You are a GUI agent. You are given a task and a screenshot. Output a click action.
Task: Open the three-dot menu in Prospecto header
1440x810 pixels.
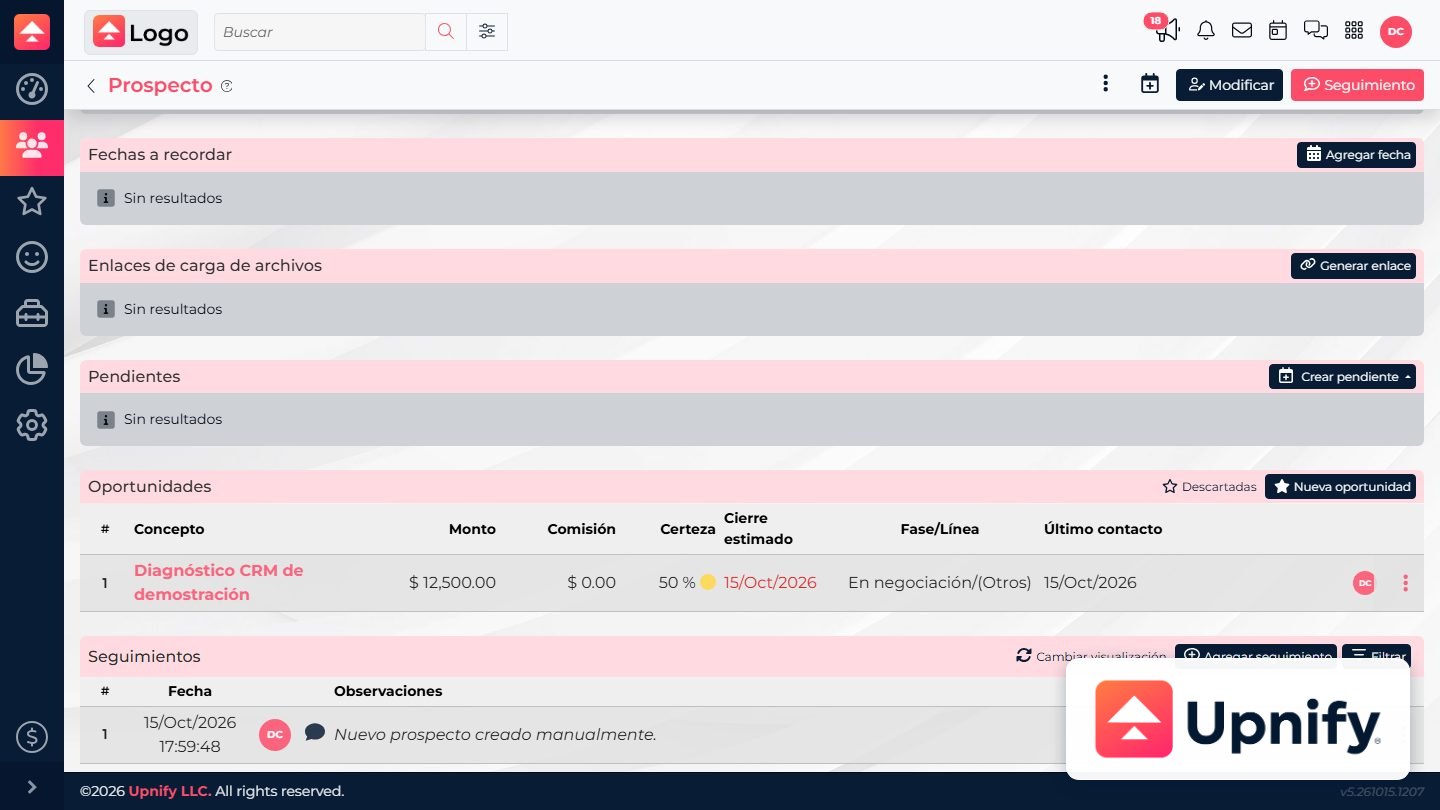pyautogui.click(x=1105, y=84)
